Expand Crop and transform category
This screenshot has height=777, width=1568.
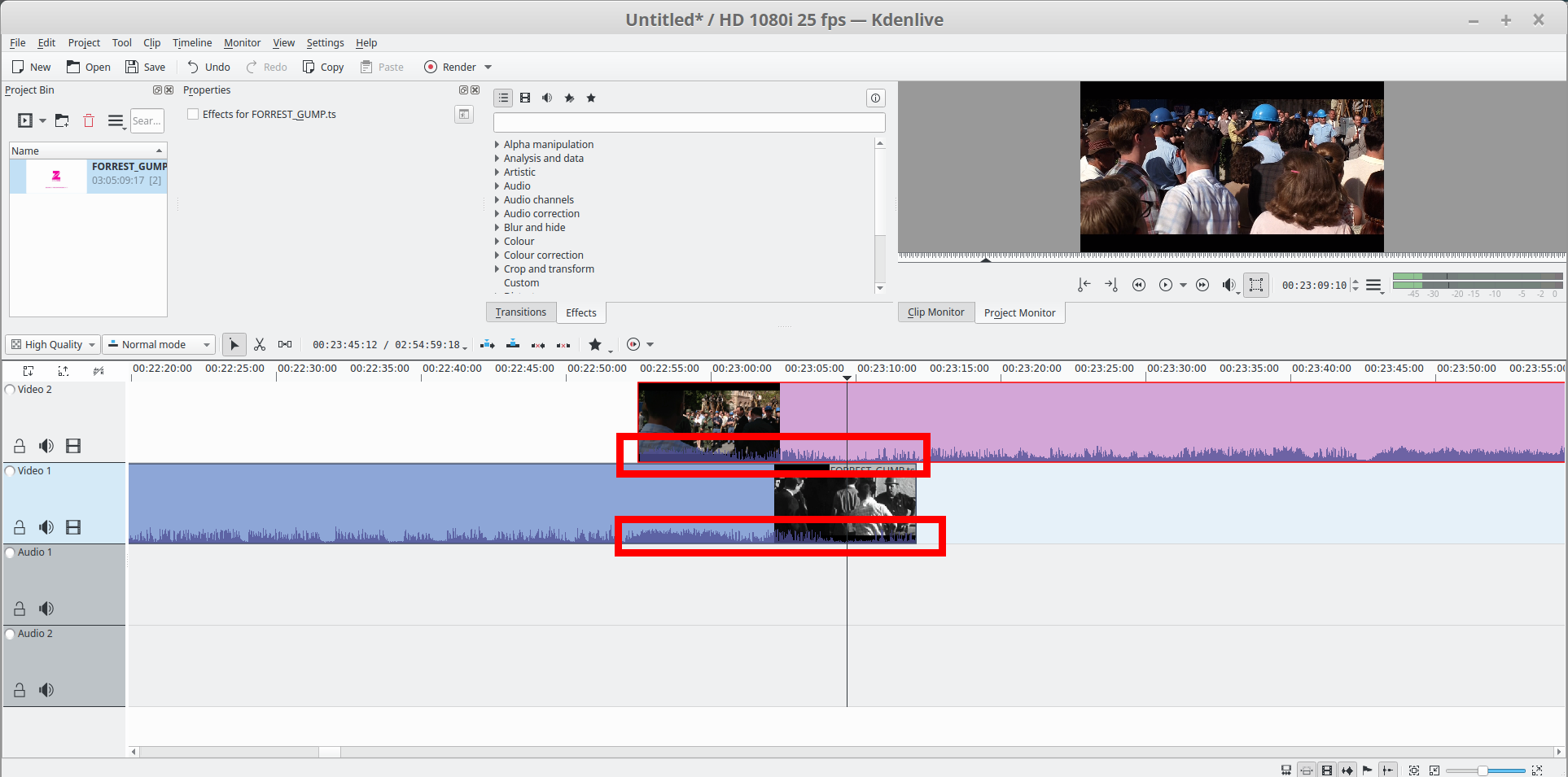click(497, 268)
